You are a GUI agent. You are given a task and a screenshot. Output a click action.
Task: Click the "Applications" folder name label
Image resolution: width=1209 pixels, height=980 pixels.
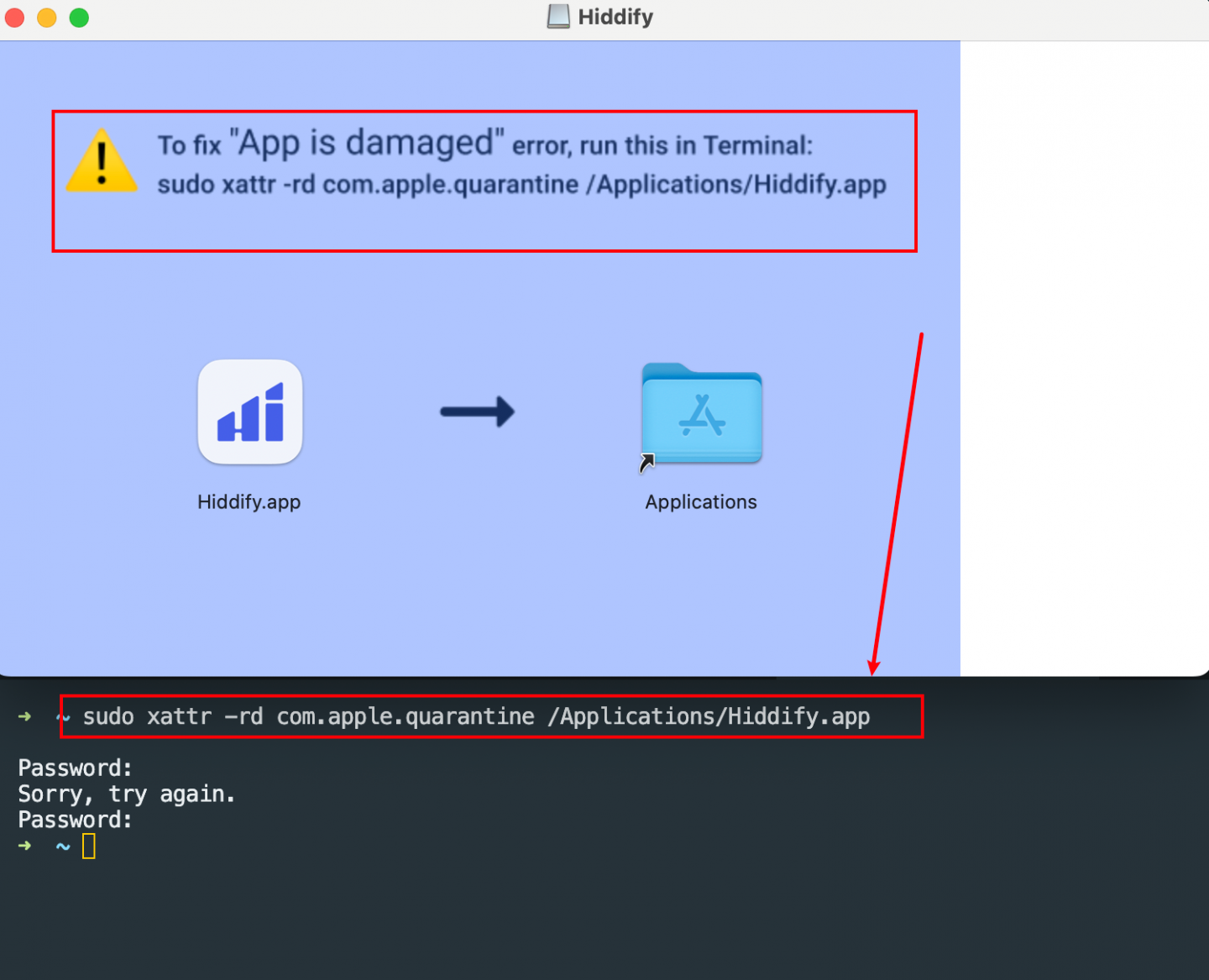click(701, 502)
